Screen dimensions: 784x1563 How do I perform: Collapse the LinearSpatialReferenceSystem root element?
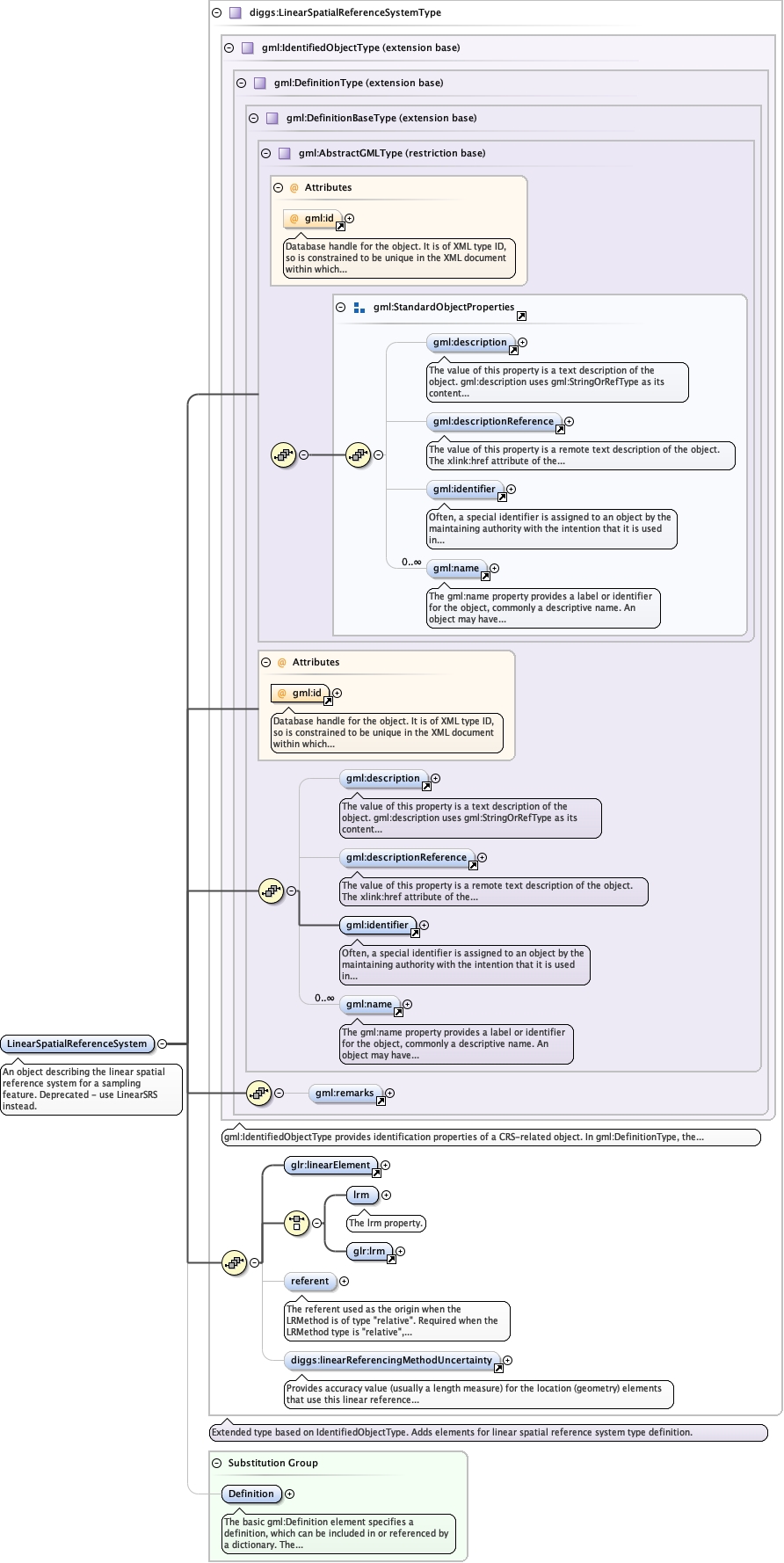(162, 1043)
